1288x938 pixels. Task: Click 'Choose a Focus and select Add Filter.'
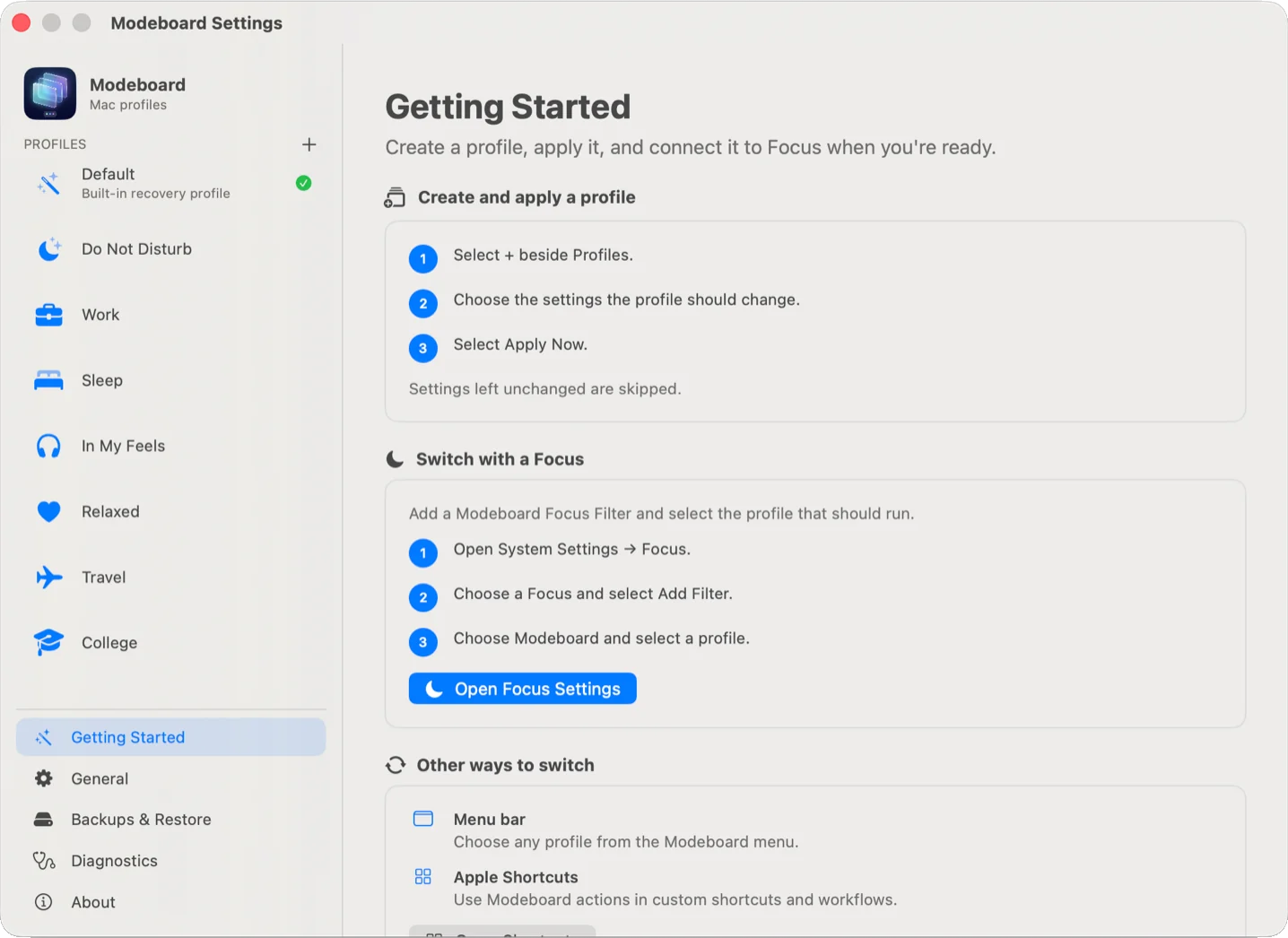(x=593, y=594)
